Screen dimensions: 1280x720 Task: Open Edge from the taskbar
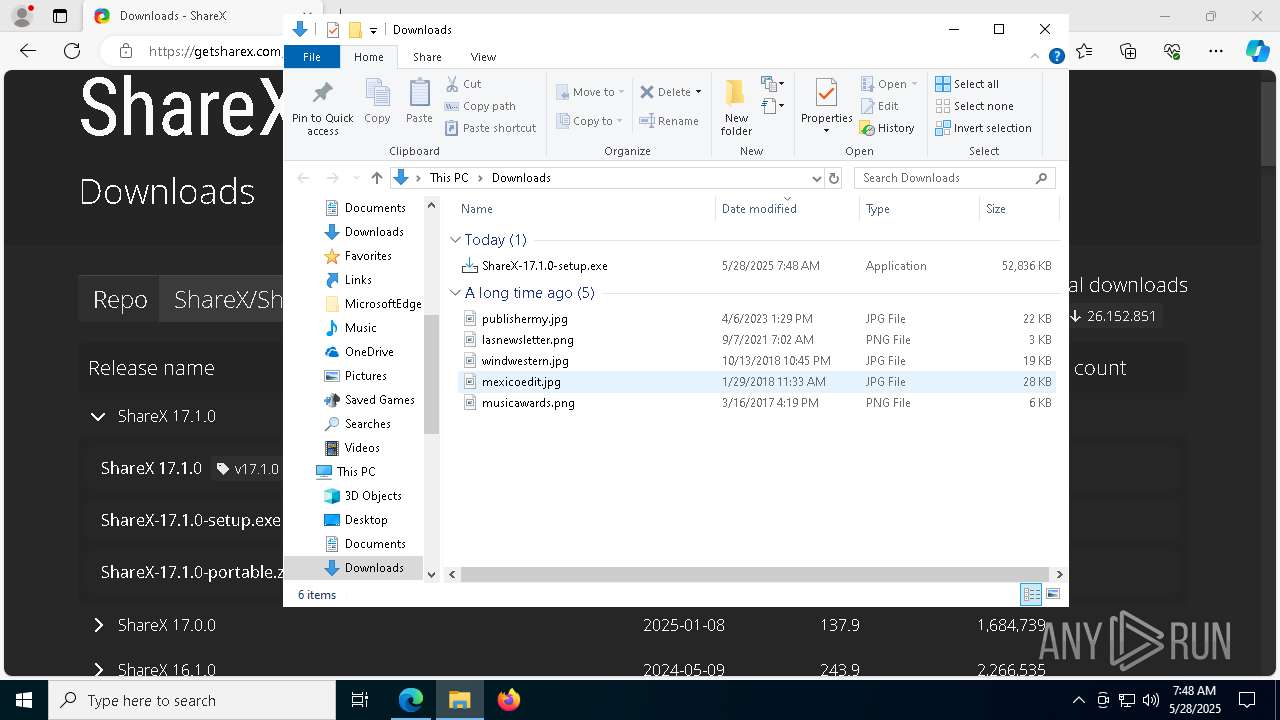click(x=411, y=700)
